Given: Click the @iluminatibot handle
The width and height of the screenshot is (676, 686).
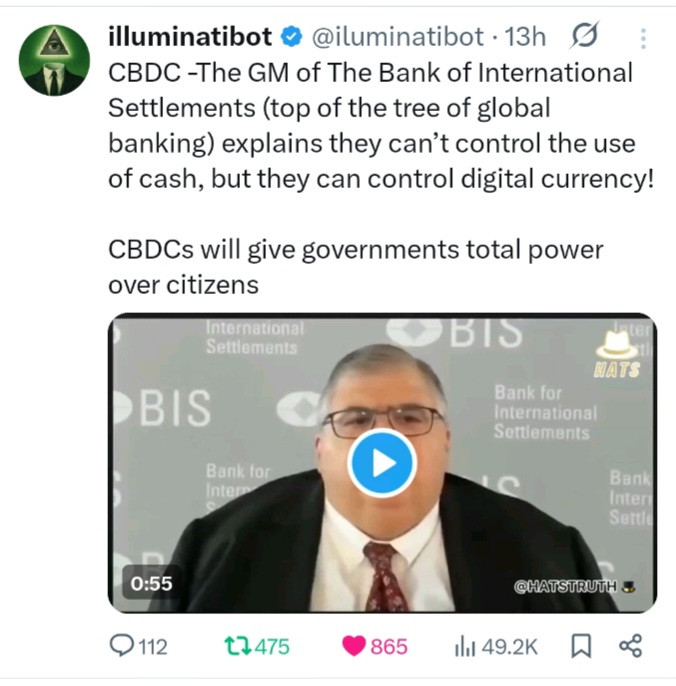Looking at the screenshot, I should [x=398, y=37].
